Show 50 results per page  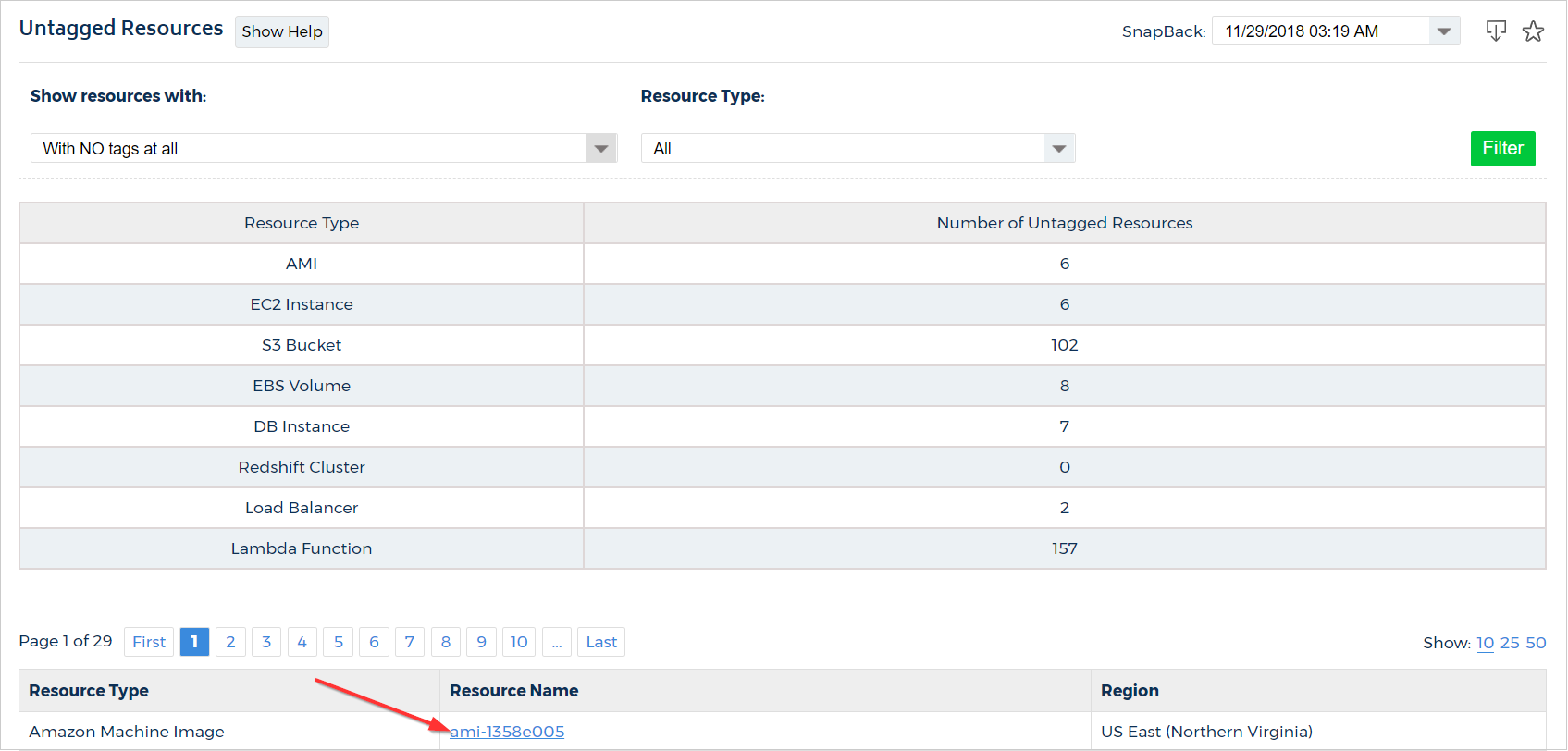click(x=1536, y=643)
